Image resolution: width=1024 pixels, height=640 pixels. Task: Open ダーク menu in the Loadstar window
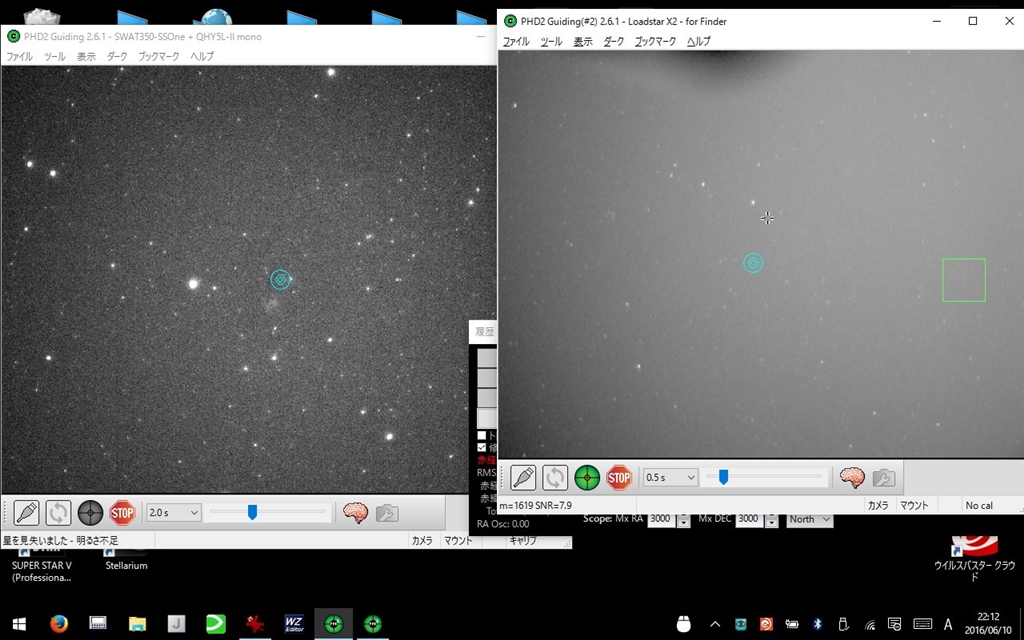(614, 41)
